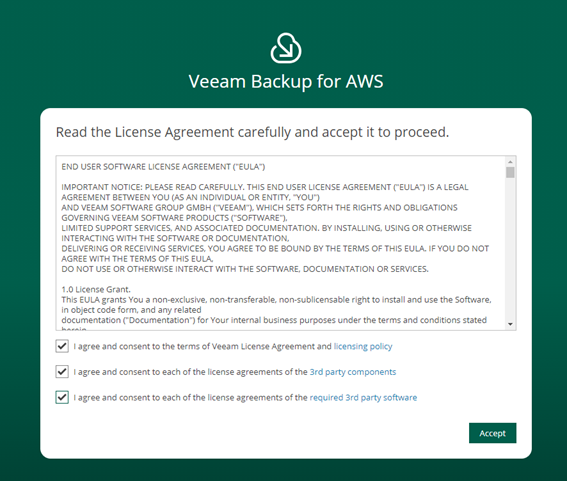Accept the license agreement
567x481 pixels.
coord(493,433)
